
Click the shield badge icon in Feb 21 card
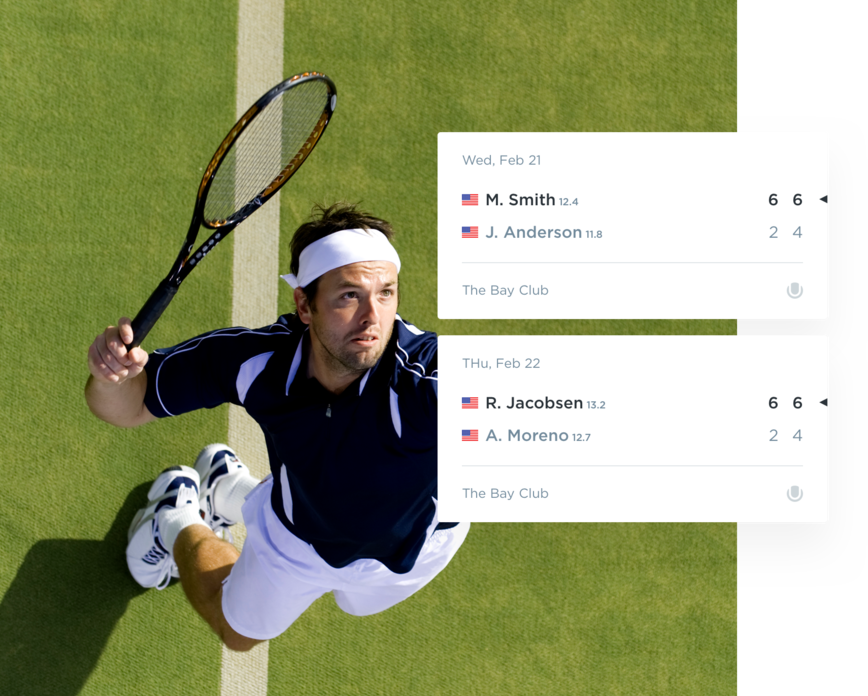click(x=795, y=290)
